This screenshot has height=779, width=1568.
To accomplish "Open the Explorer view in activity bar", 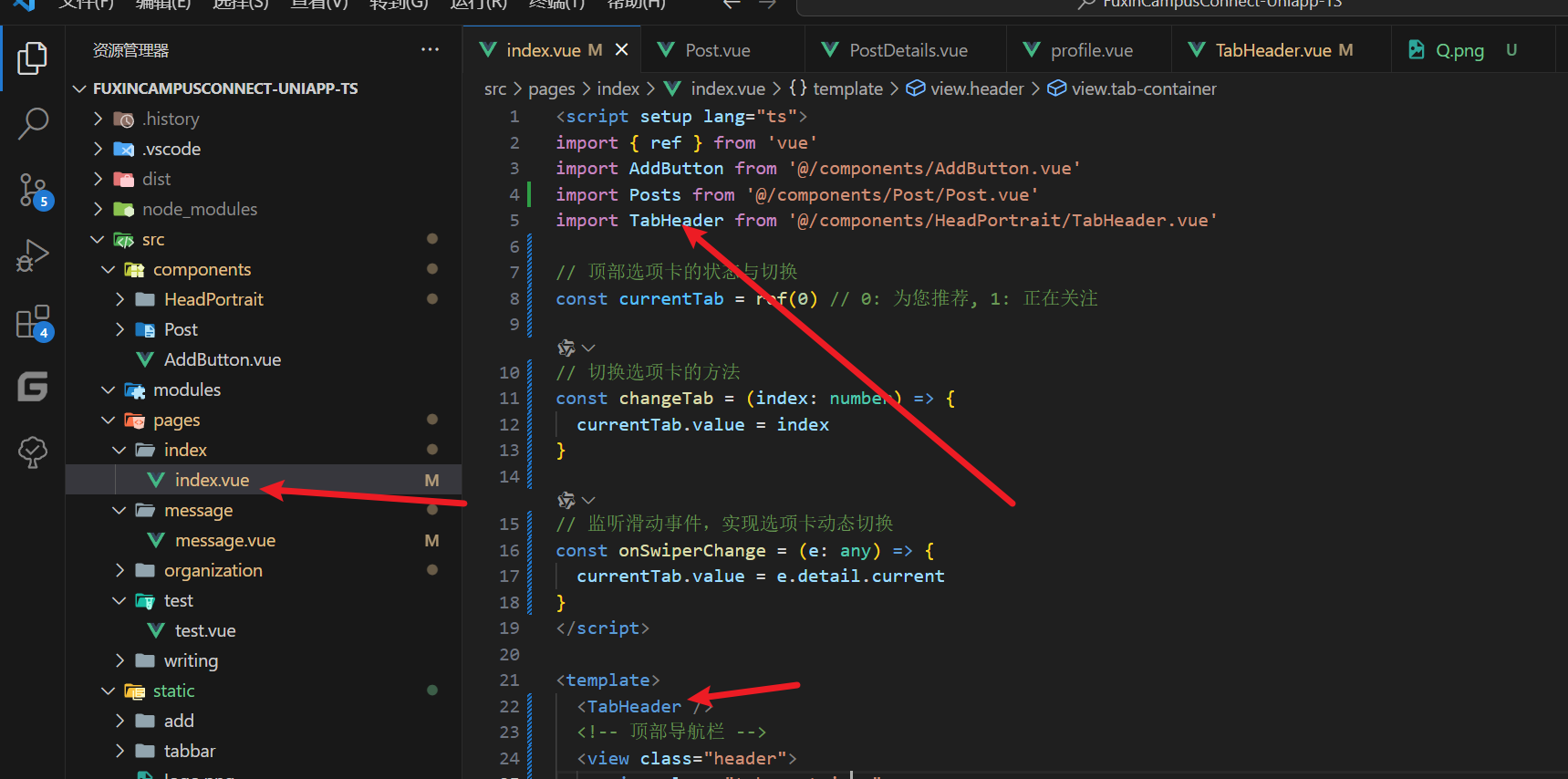I will pos(33,58).
